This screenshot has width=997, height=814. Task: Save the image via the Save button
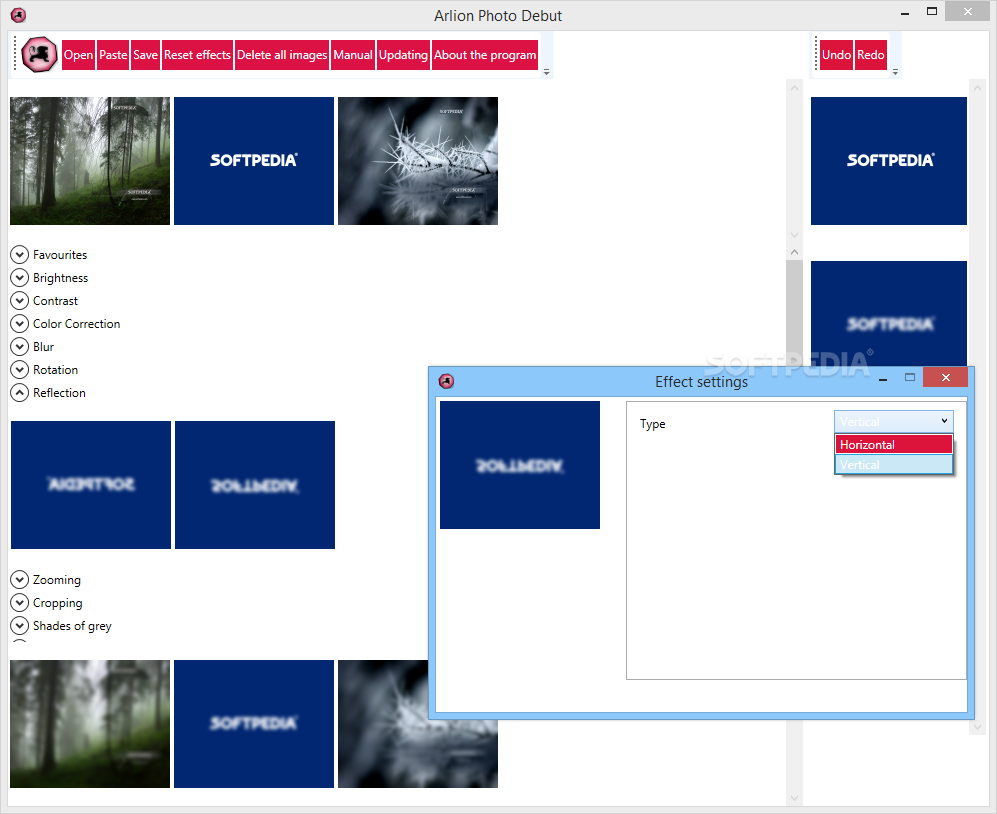pyautogui.click(x=146, y=55)
